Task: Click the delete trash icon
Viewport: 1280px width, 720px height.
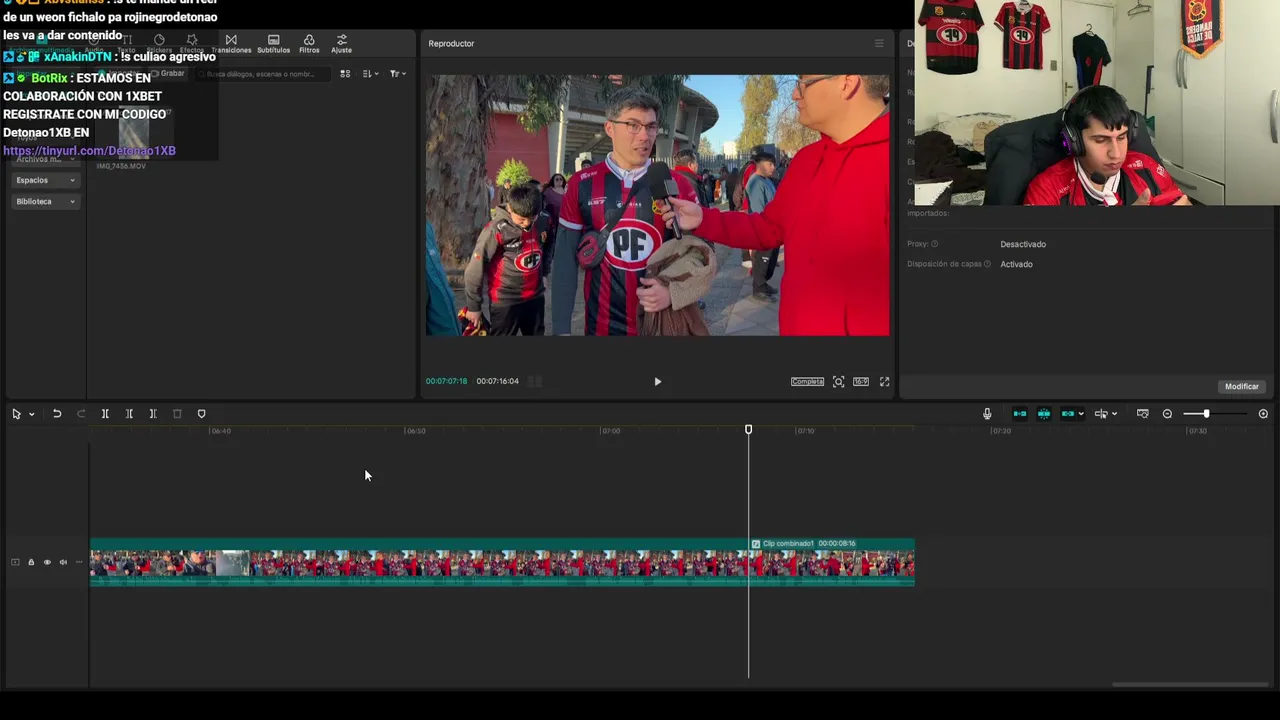Action: pyautogui.click(x=177, y=414)
